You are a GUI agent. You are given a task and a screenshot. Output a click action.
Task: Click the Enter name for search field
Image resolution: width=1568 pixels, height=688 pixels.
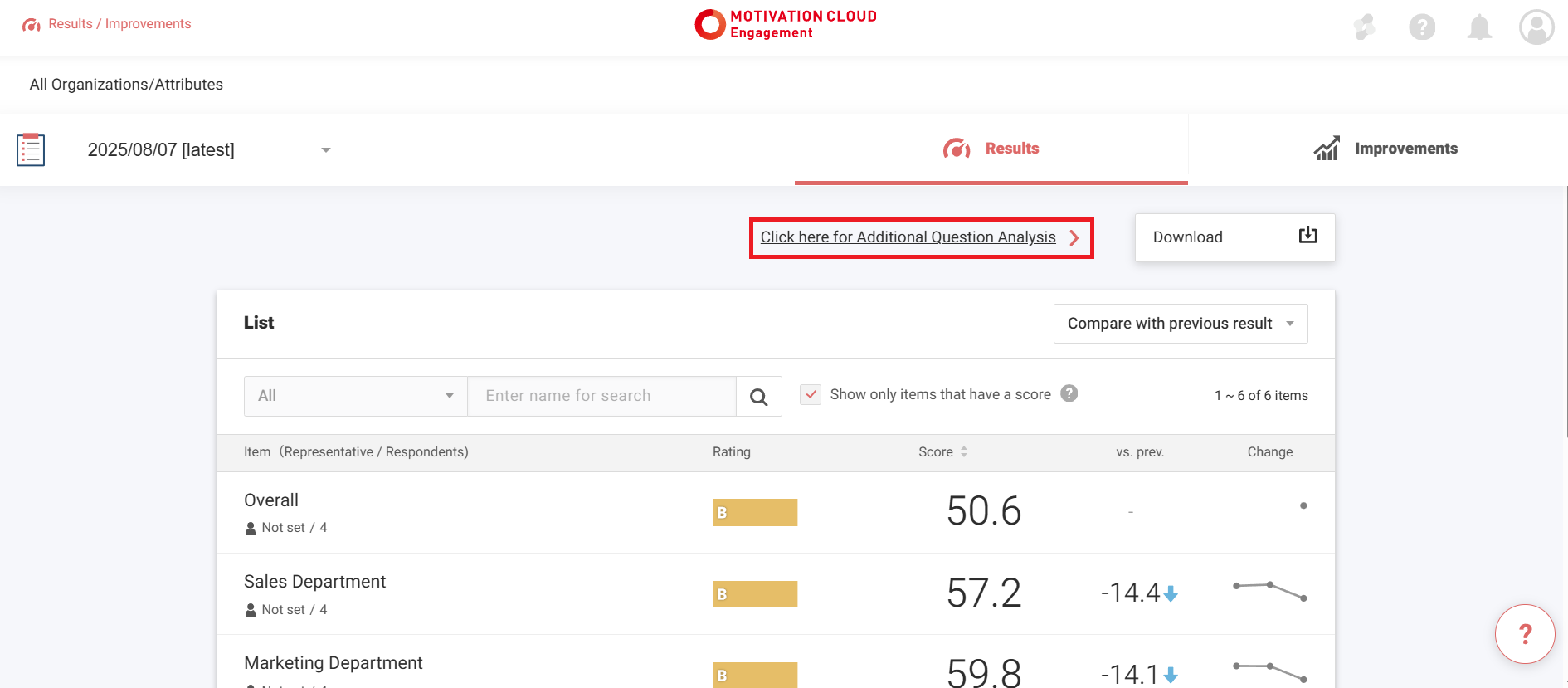pos(601,396)
